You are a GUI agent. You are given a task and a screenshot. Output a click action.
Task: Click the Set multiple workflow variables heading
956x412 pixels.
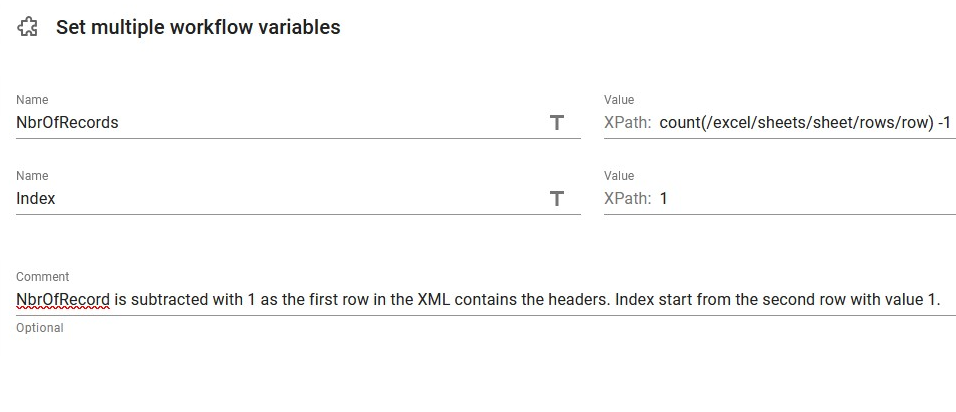(198, 27)
